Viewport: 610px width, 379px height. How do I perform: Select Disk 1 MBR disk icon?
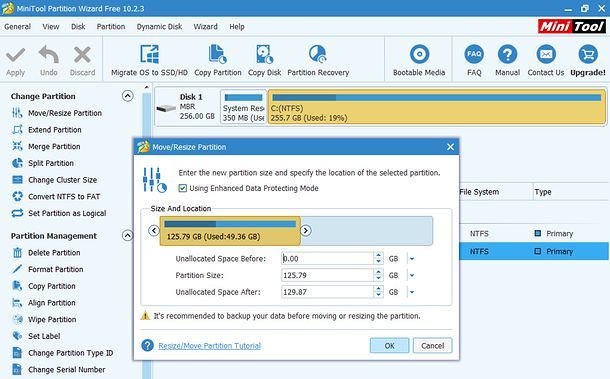tap(166, 108)
